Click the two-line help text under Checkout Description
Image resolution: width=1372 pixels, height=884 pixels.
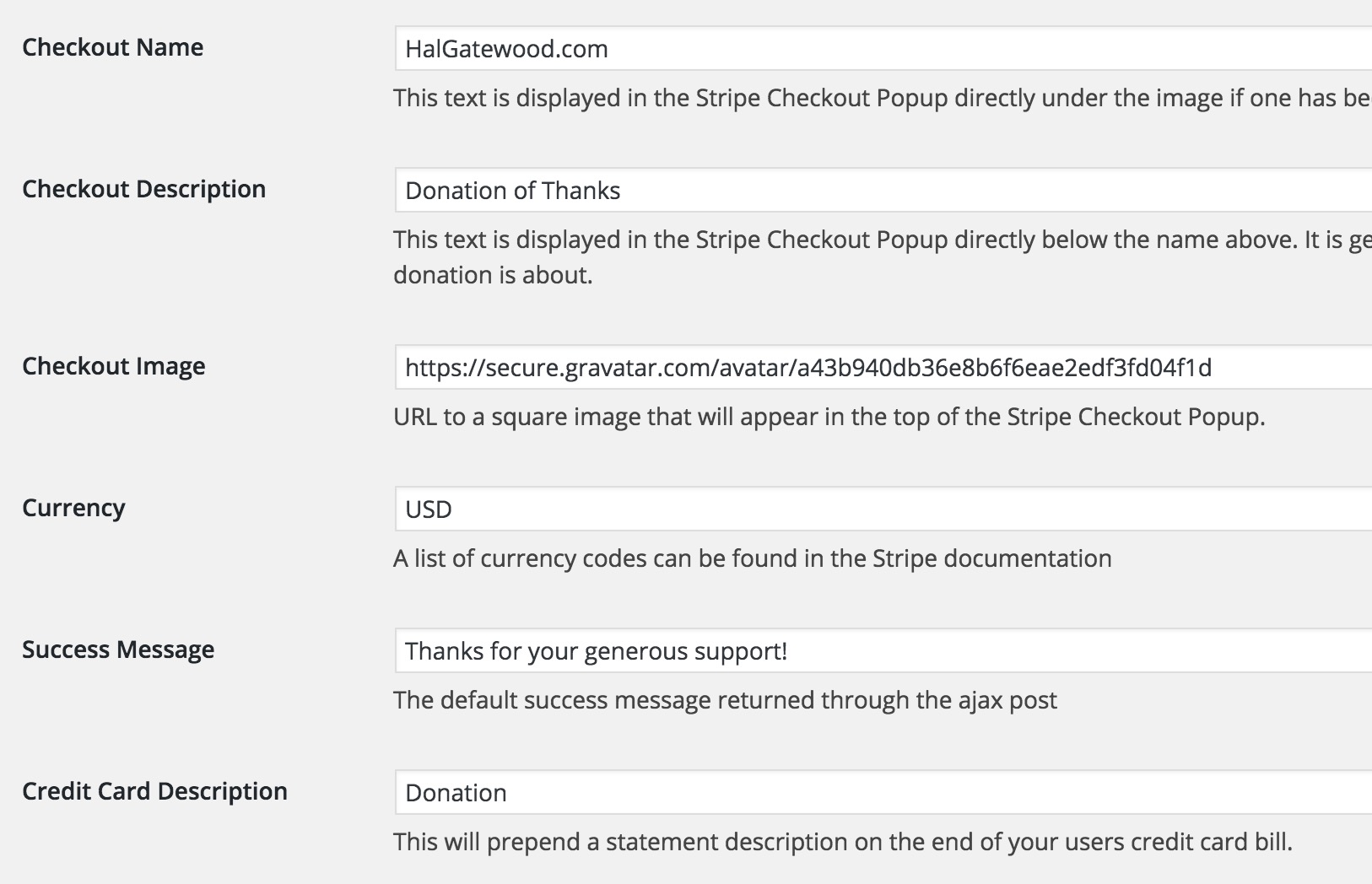point(883,257)
